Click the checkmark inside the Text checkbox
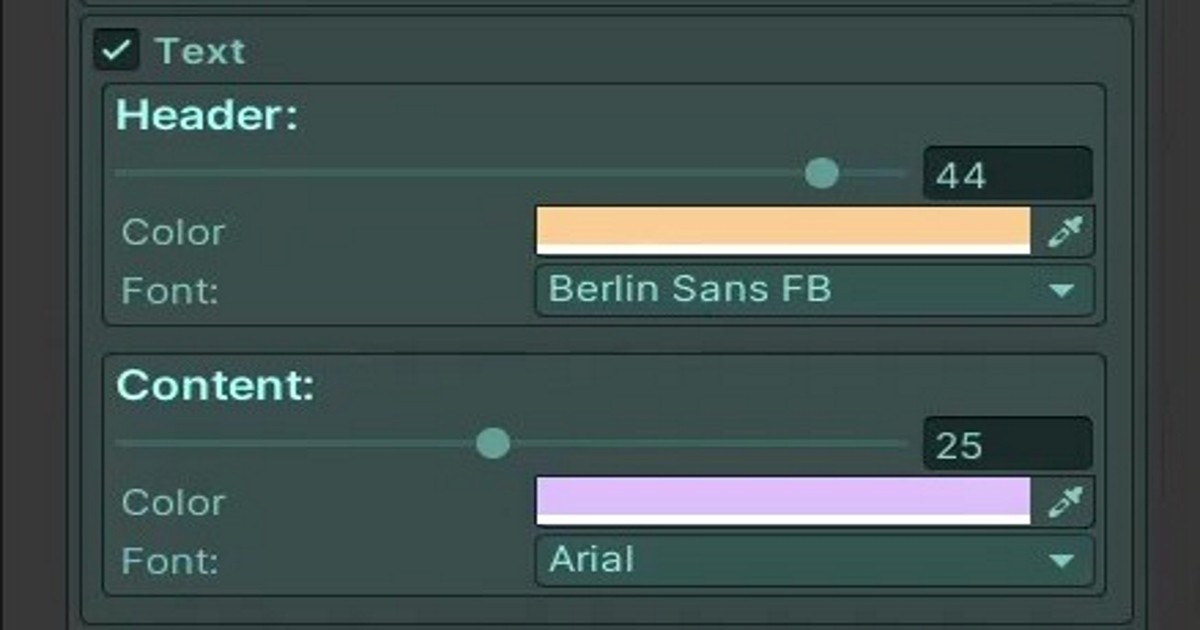1200x630 pixels. [118, 50]
